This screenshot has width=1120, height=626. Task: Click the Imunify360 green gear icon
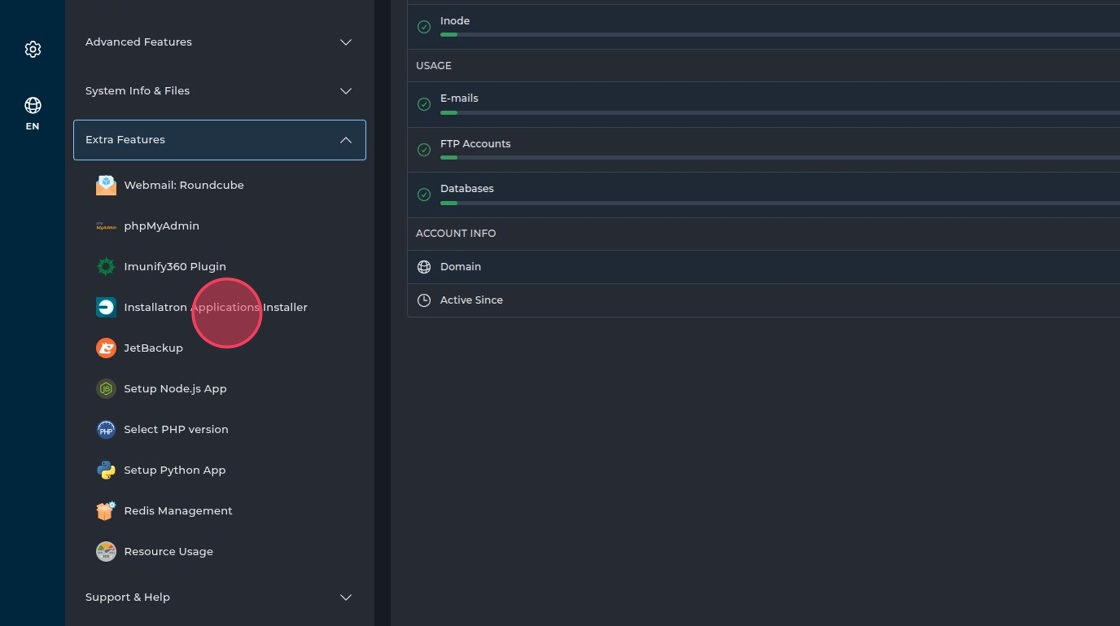[x=106, y=267]
